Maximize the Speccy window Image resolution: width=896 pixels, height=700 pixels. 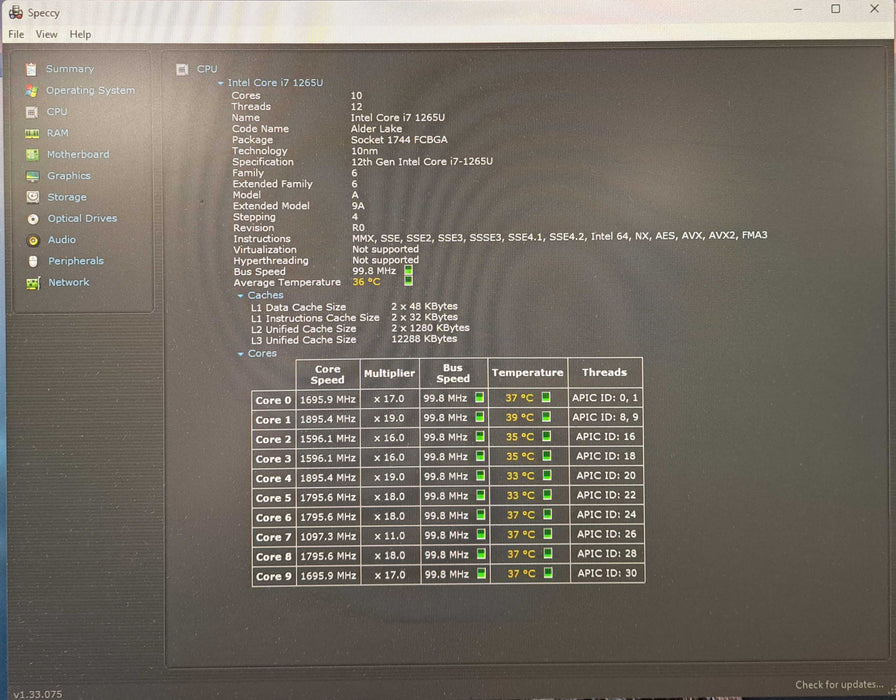(835, 9)
